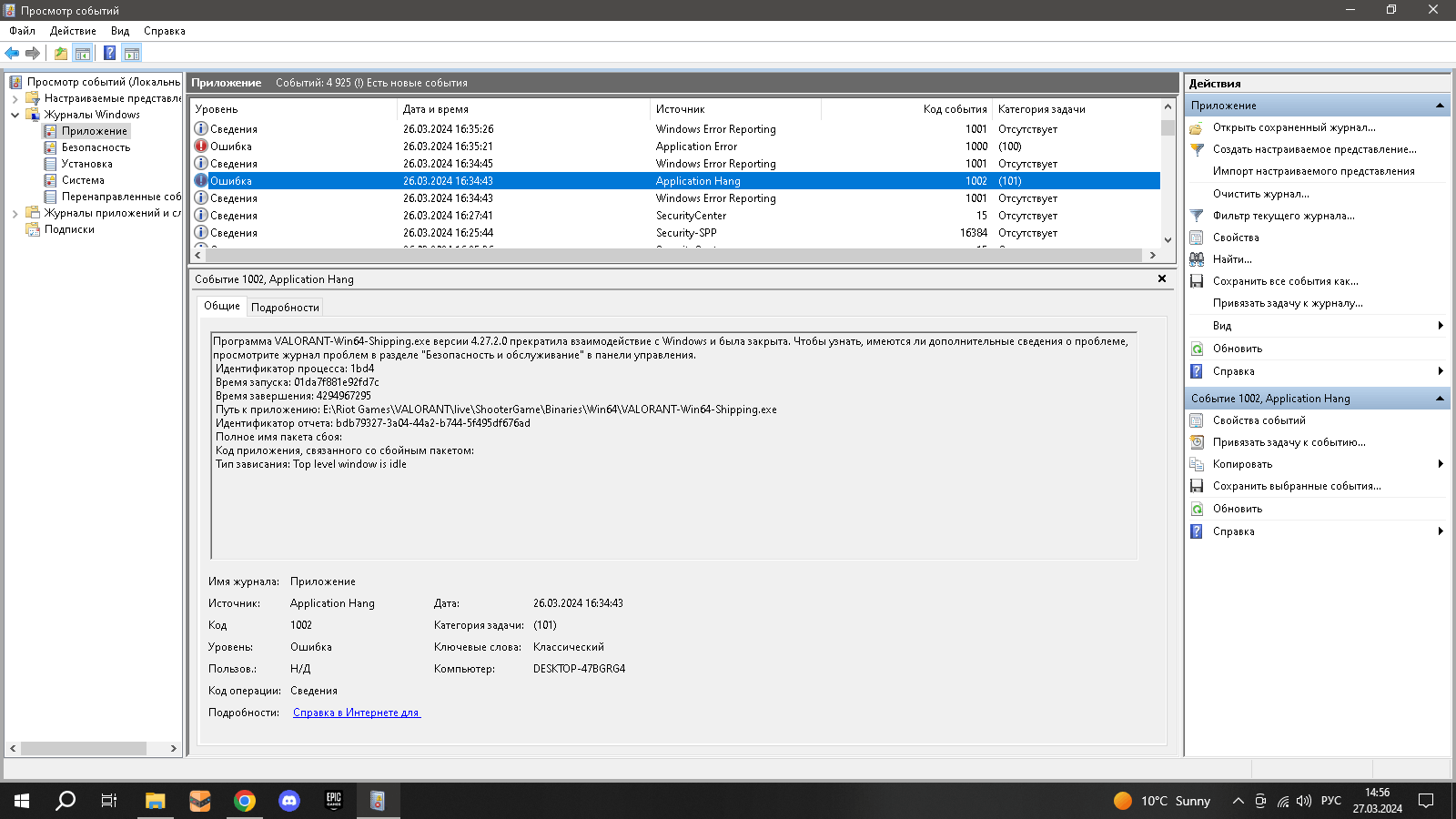Sort by 'Дата и время' column header
The image size is (1456, 819).
(524, 109)
